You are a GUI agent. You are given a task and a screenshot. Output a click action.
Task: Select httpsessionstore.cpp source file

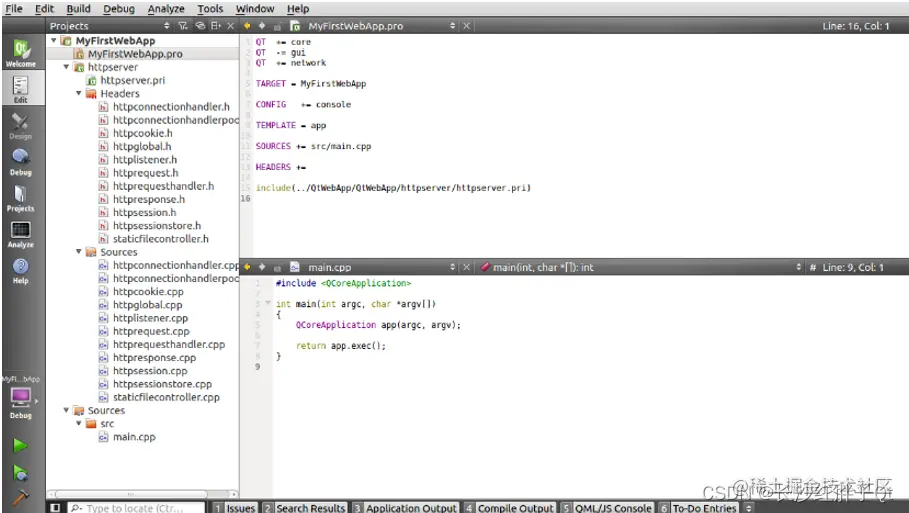[162, 384]
